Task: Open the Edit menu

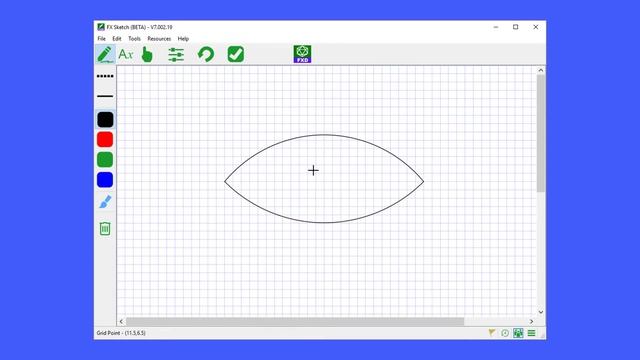Action: (117, 39)
